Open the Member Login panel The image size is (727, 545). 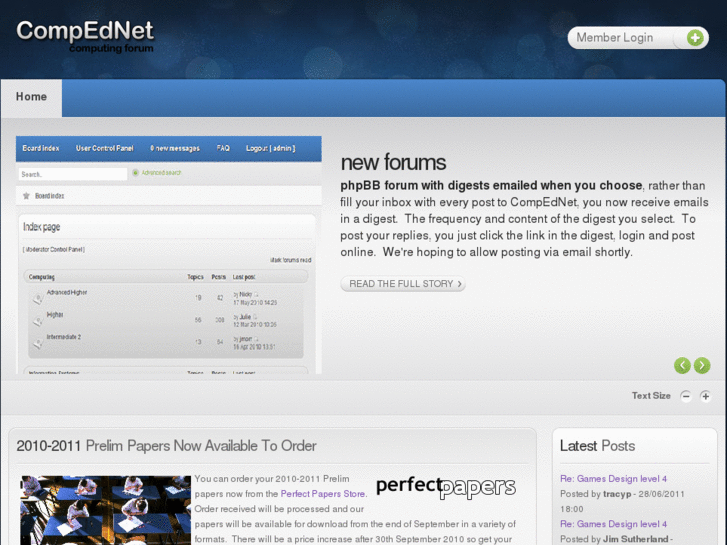click(x=638, y=38)
